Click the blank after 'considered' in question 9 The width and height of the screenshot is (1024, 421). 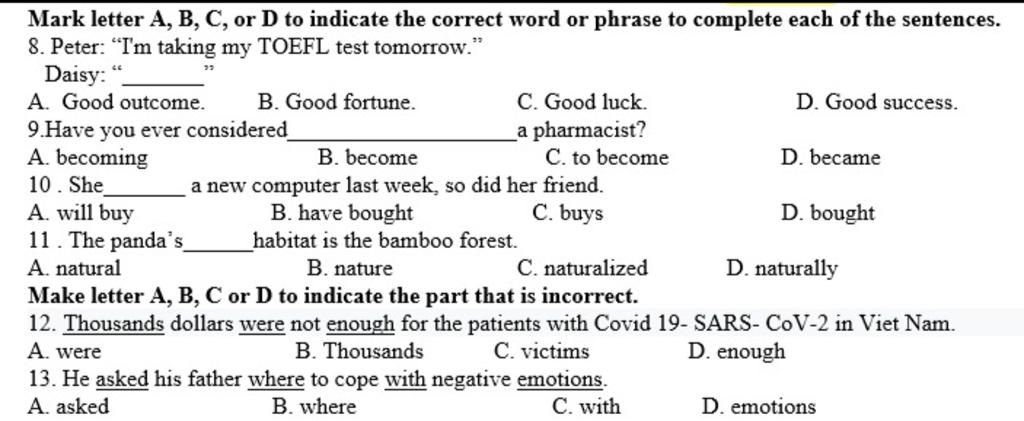(x=401, y=133)
